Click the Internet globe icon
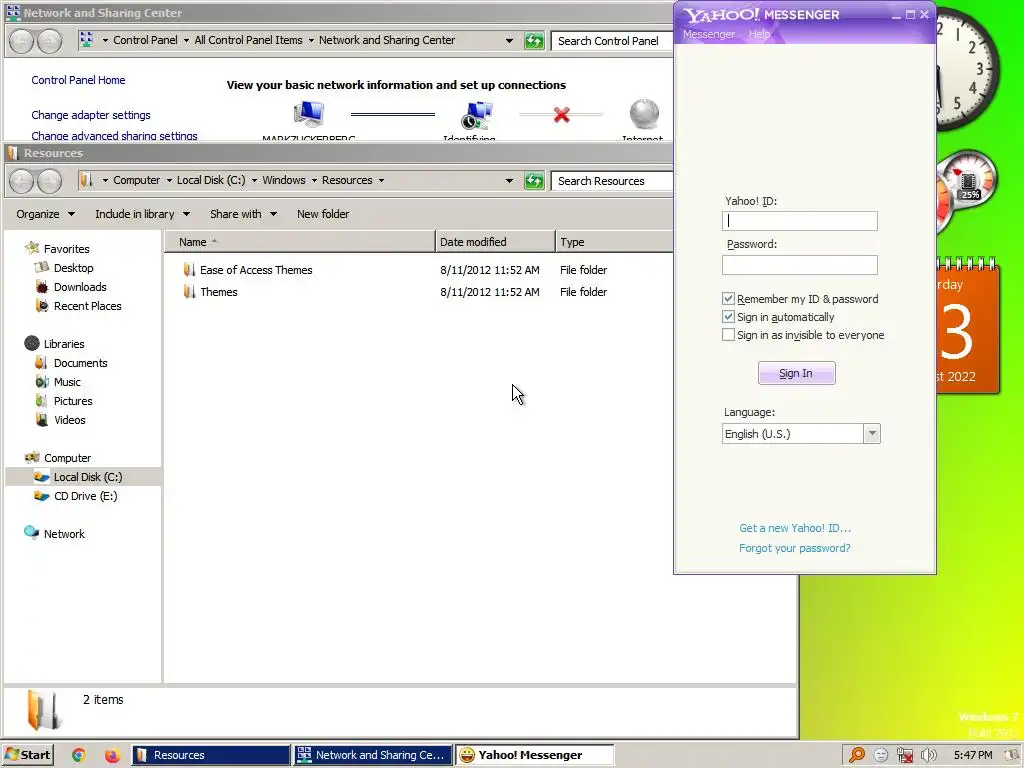The width and height of the screenshot is (1024, 768). [644, 114]
